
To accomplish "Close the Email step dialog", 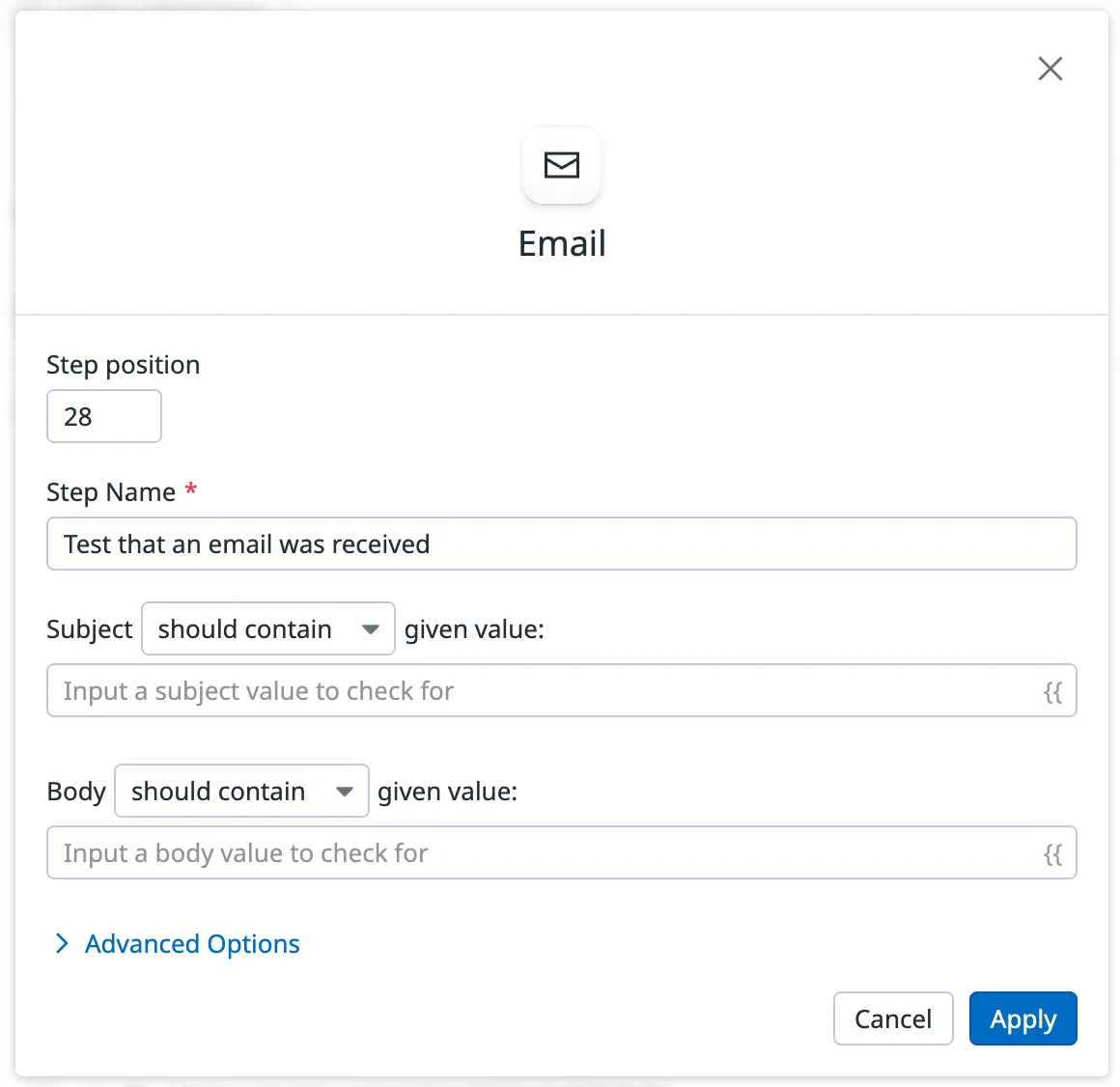I will click(x=1050, y=69).
